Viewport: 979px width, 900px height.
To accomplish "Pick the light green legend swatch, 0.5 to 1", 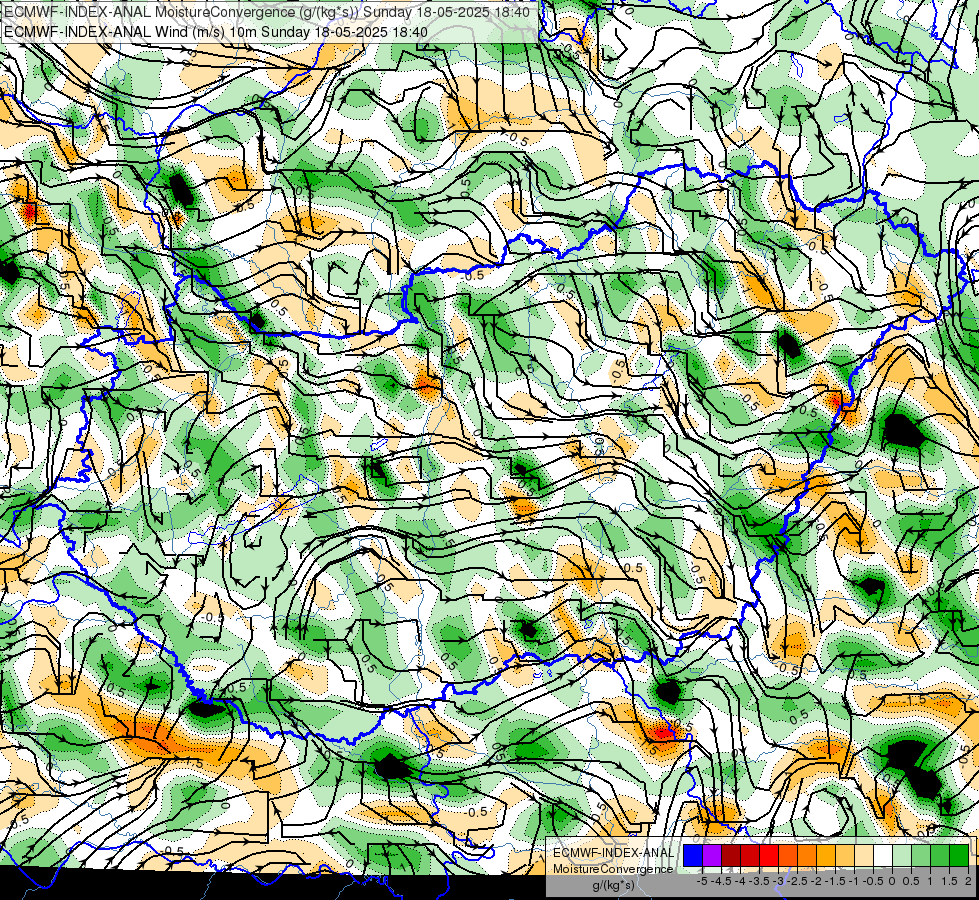I will pyautogui.click(x=921, y=855).
